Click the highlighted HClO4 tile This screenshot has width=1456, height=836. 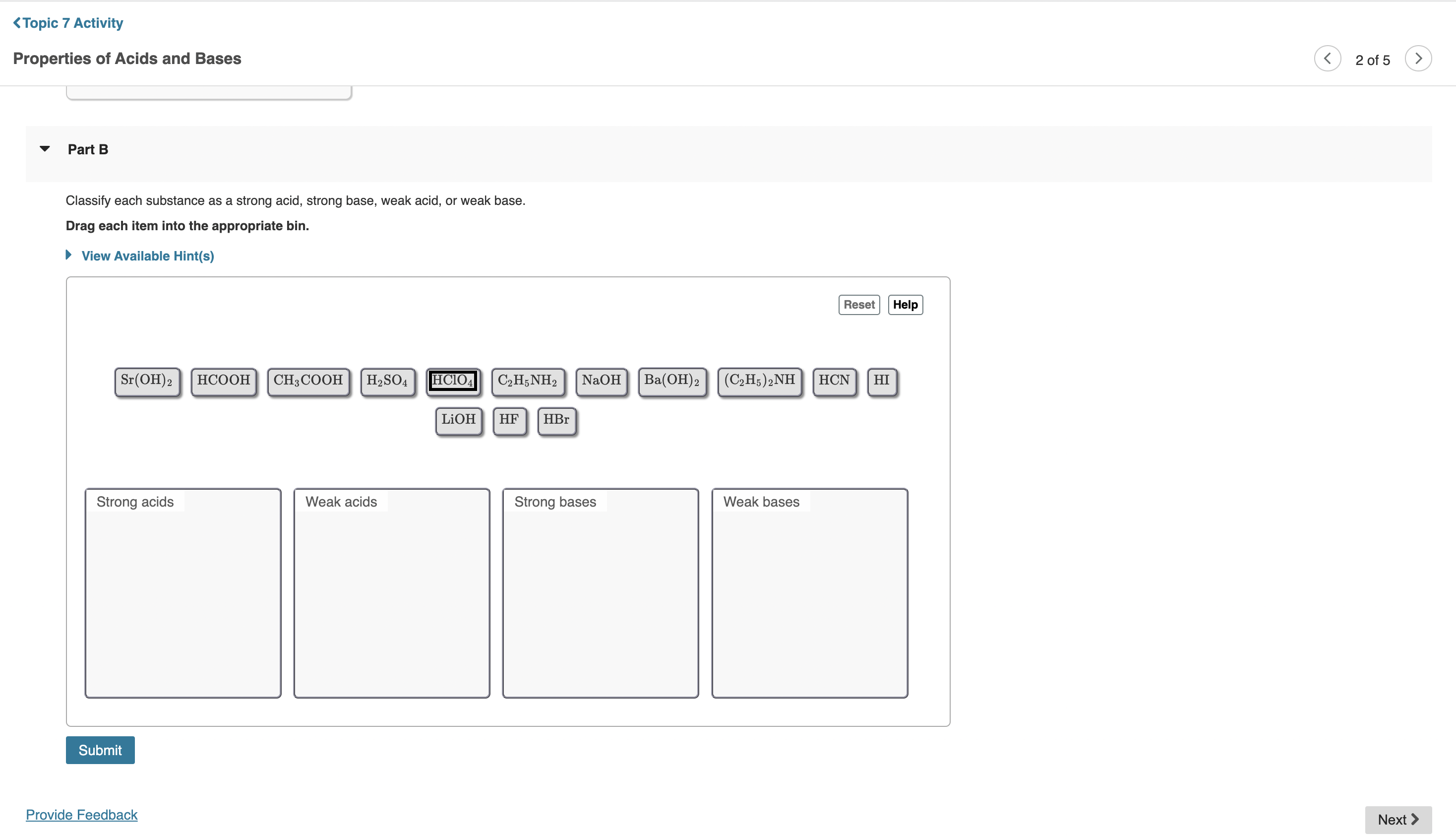tap(453, 381)
